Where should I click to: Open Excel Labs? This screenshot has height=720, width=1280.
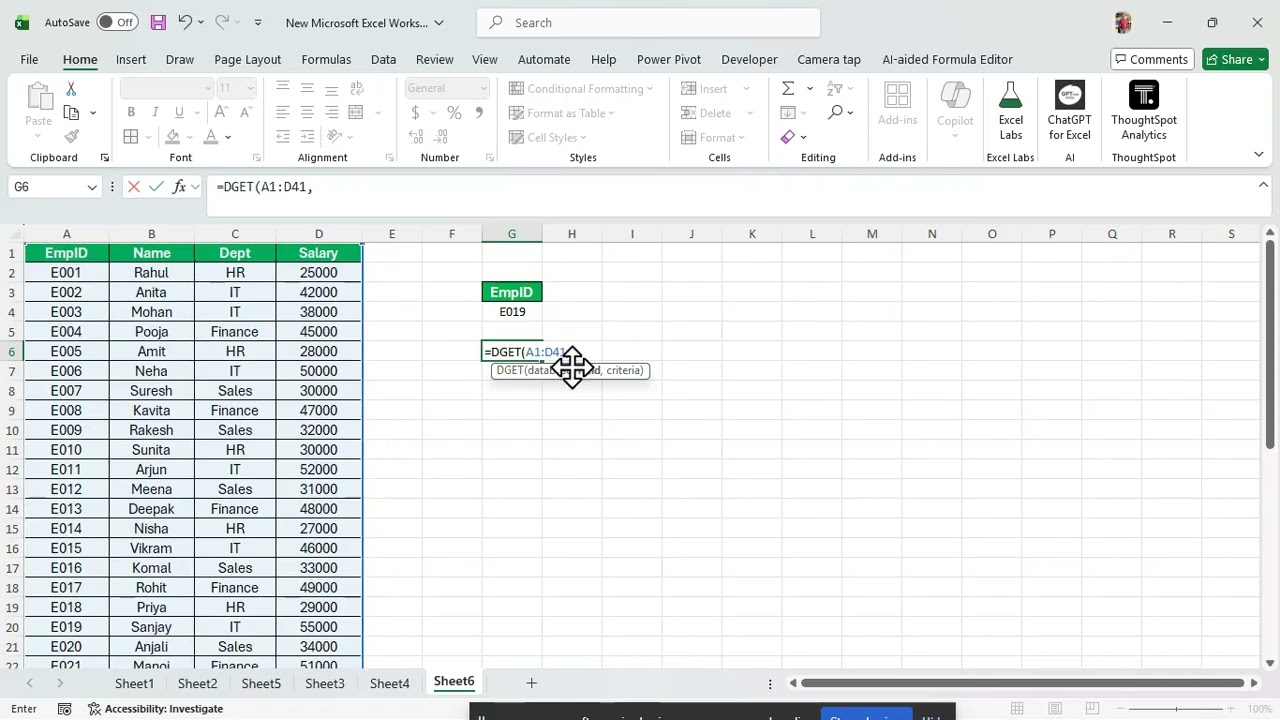1011,110
